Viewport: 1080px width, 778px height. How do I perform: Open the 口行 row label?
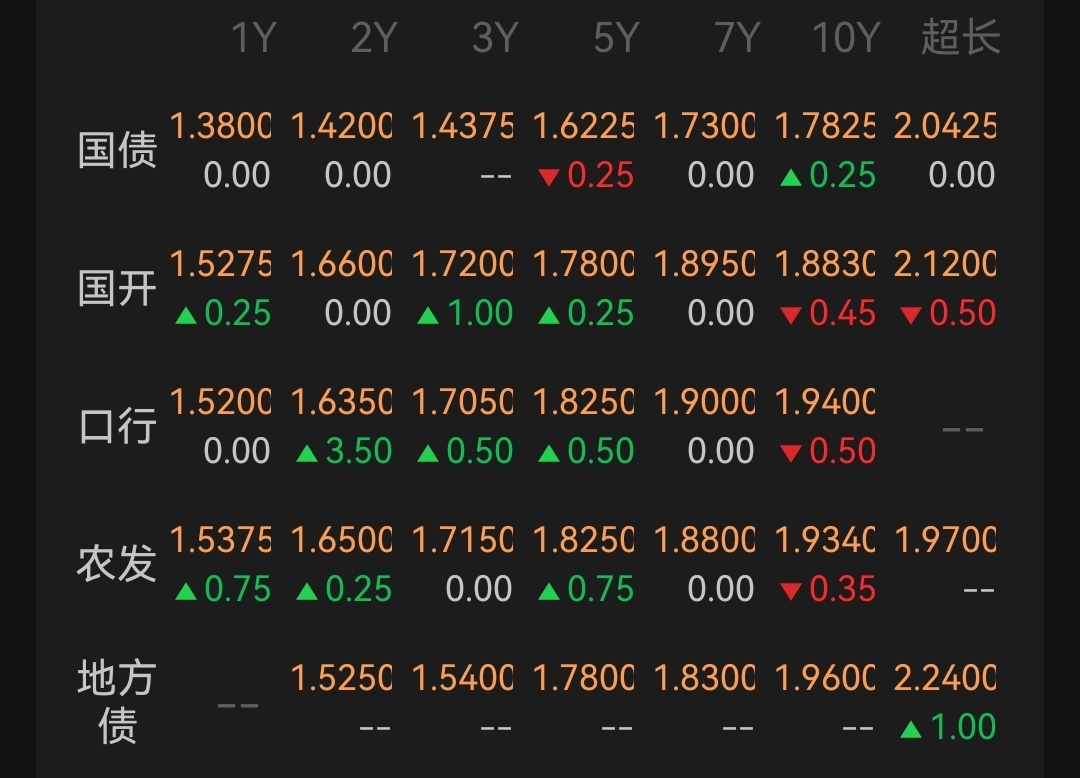pos(117,426)
